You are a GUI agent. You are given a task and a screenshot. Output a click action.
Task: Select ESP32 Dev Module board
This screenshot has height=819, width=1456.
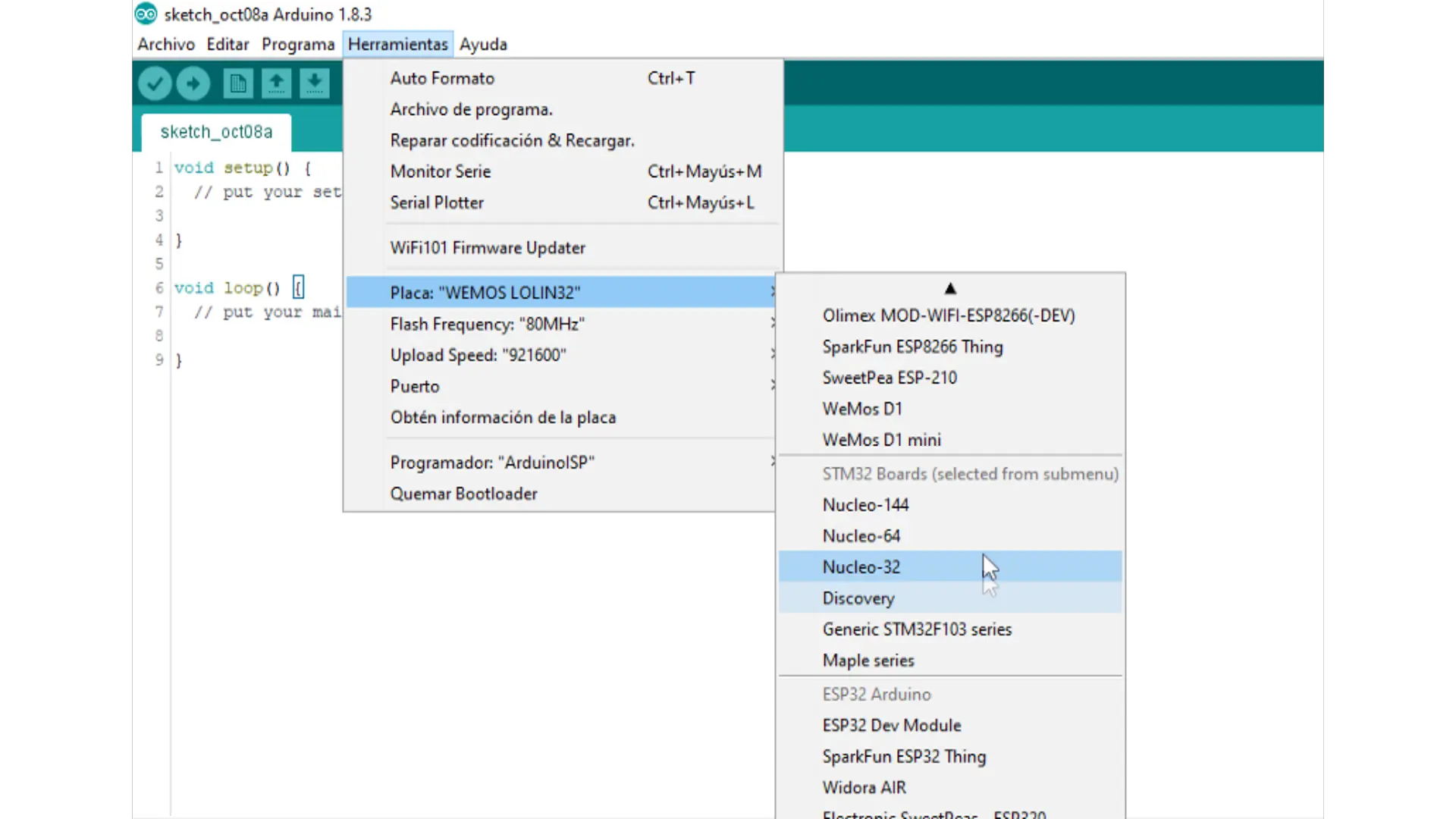(950, 726)
